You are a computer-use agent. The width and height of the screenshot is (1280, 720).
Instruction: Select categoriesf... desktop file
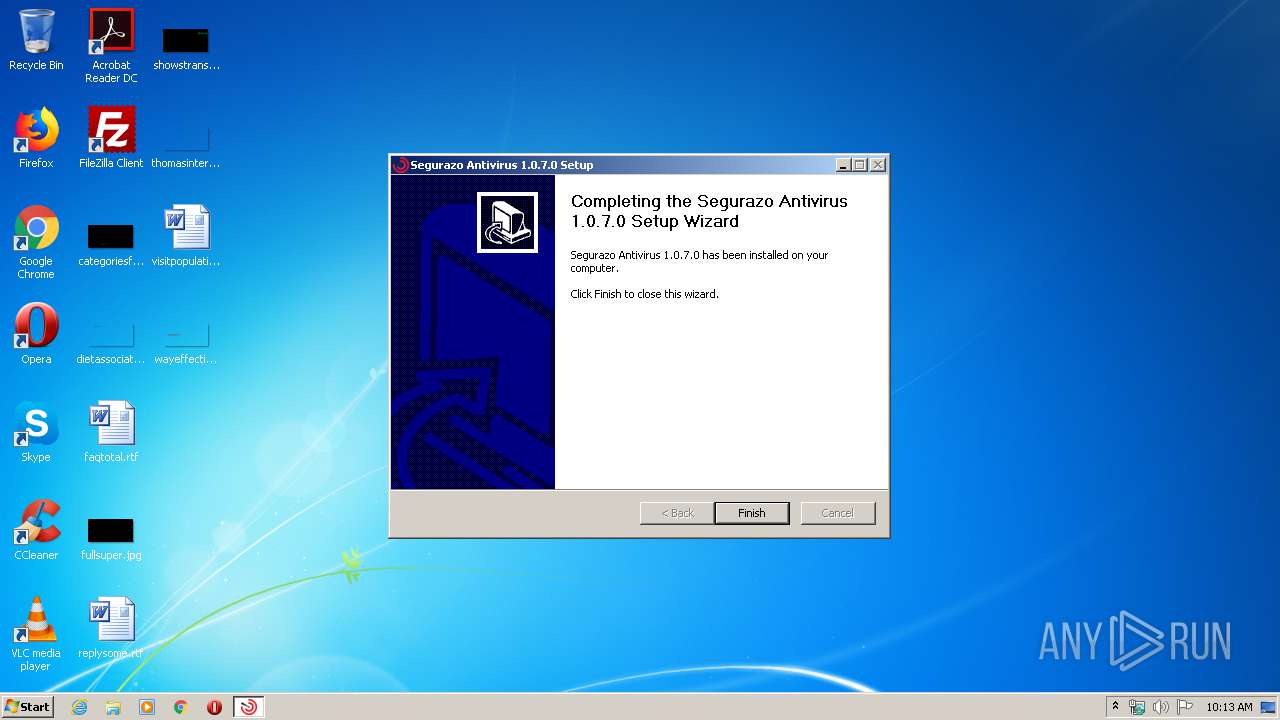coord(111,244)
